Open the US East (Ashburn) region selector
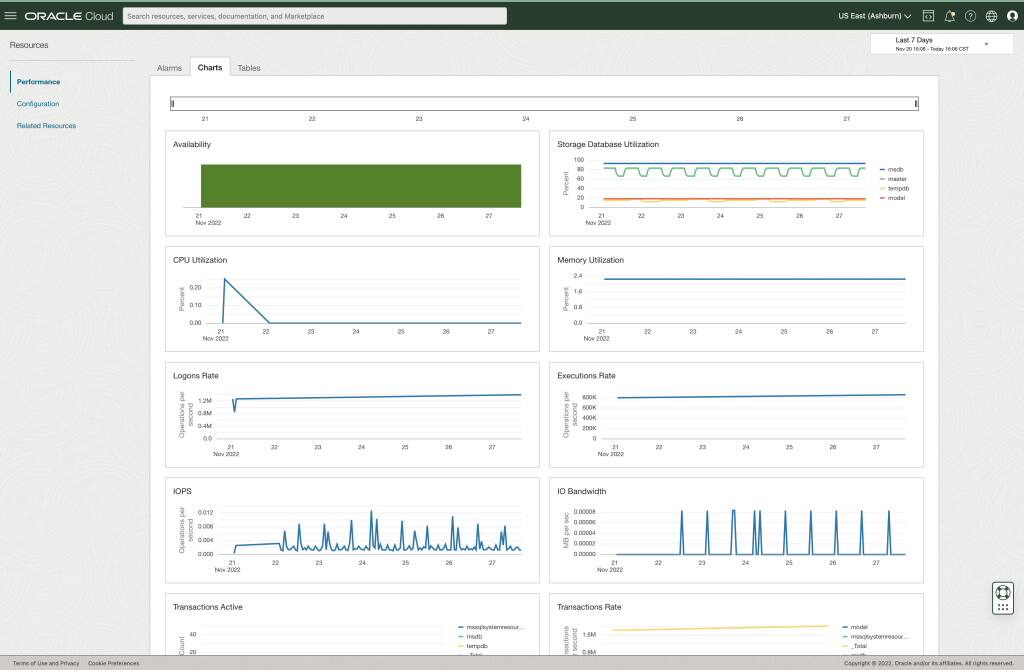This screenshot has width=1024, height=670. pyautogui.click(x=869, y=15)
